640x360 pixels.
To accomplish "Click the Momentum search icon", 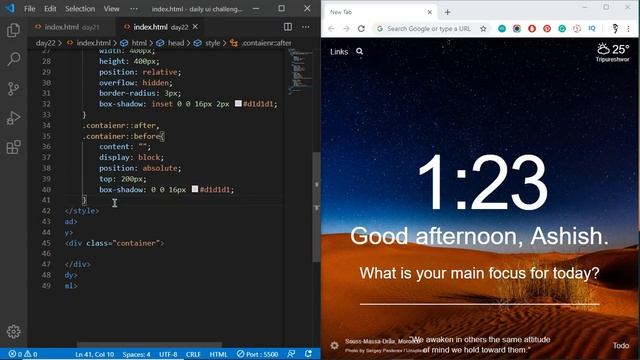I will [x=360, y=51].
